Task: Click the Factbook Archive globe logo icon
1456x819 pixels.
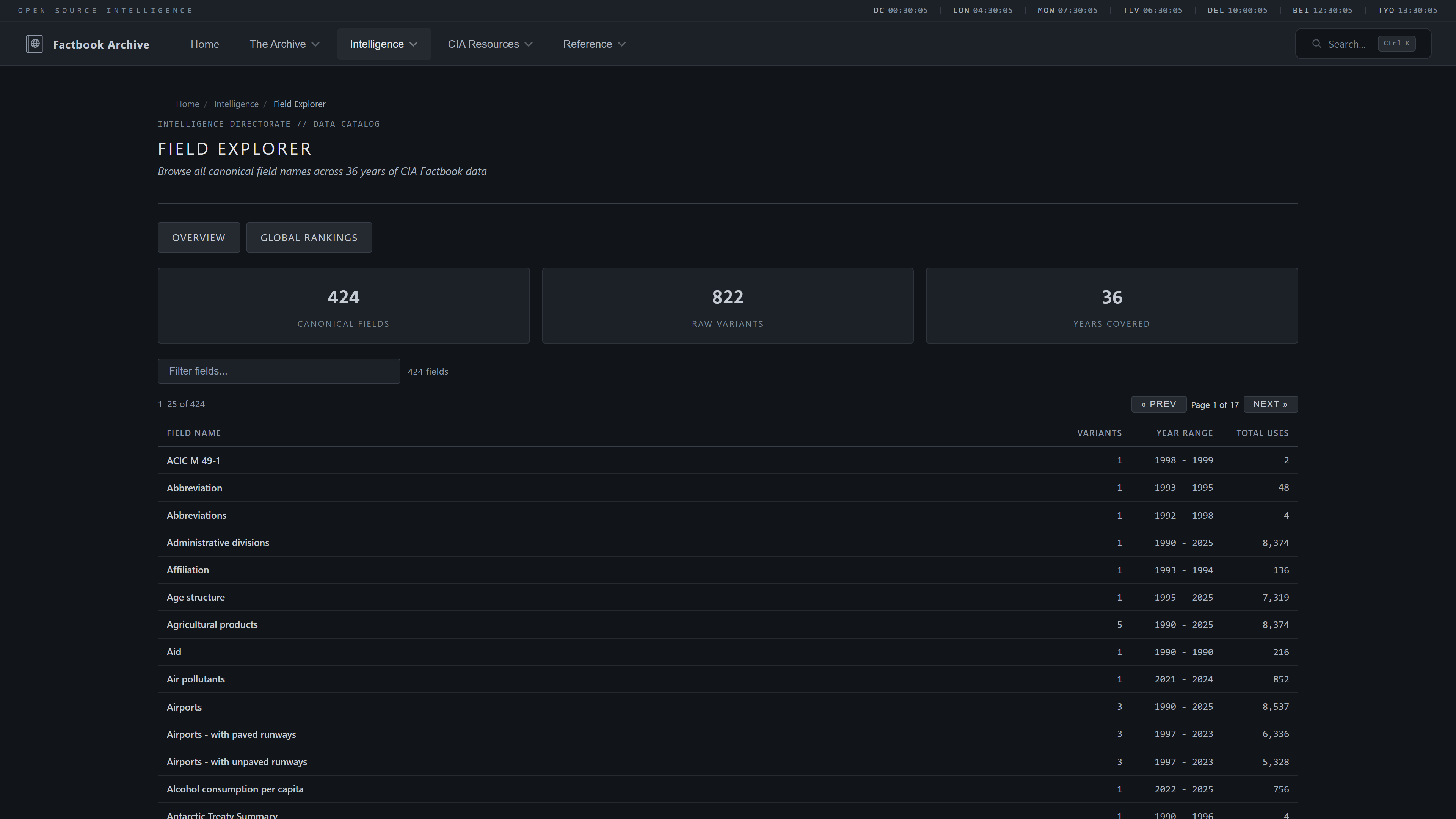Action: coord(34,44)
